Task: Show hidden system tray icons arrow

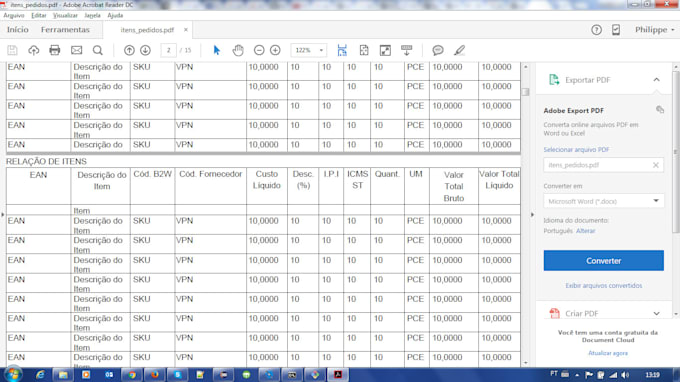Action: pos(577,375)
